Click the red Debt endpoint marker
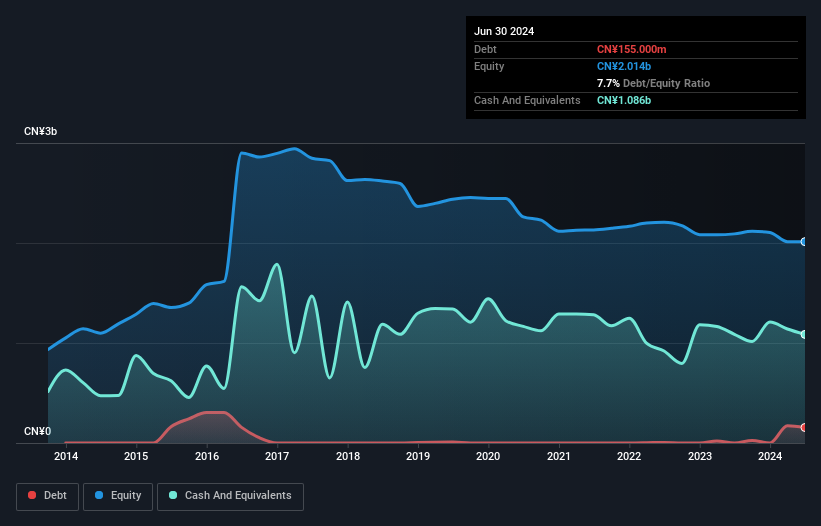The width and height of the screenshot is (821, 526). click(x=803, y=427)
